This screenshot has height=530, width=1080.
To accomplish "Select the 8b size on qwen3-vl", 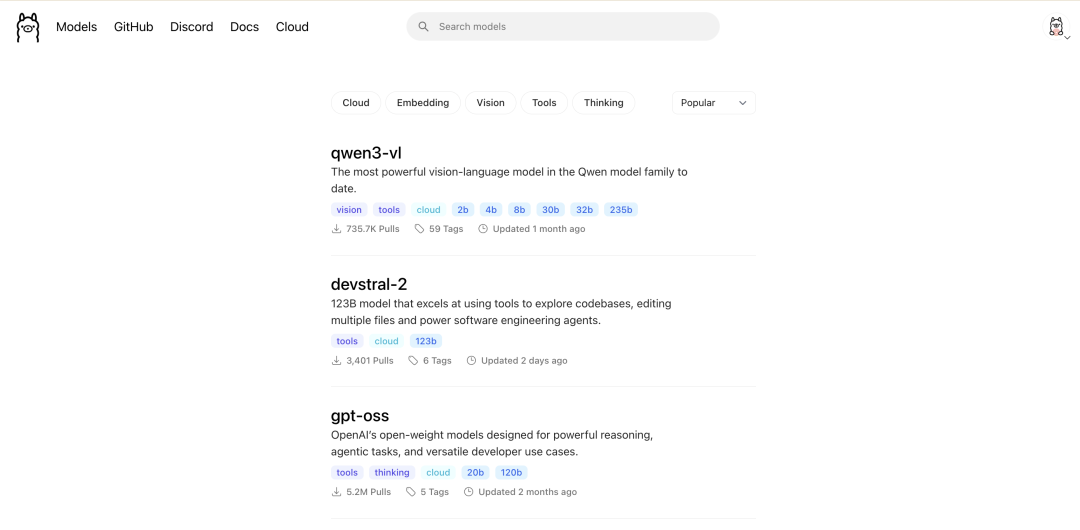I will pyautogui.click(x=519, y=210).
